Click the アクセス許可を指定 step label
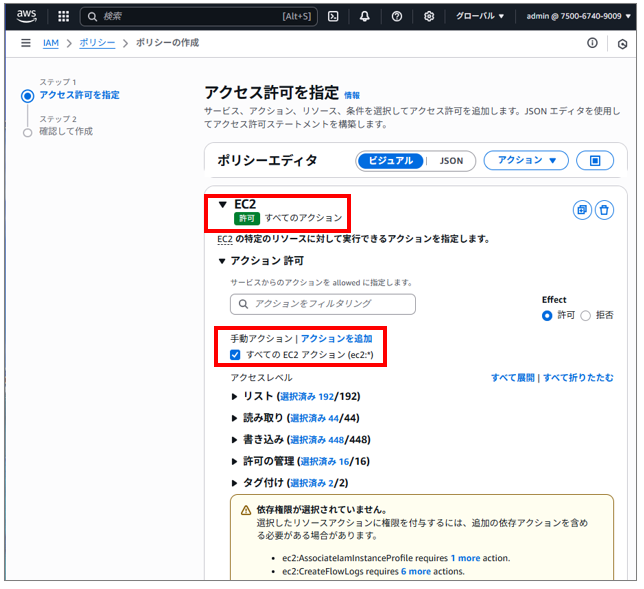Viewport: 644px width, 589px height. (80, 95)
